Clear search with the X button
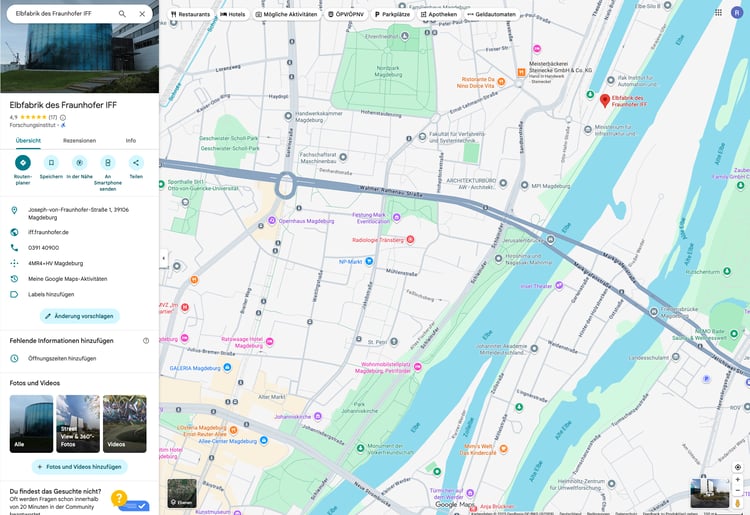This screenshot has height=515, width=750. (x=142, y=14)
